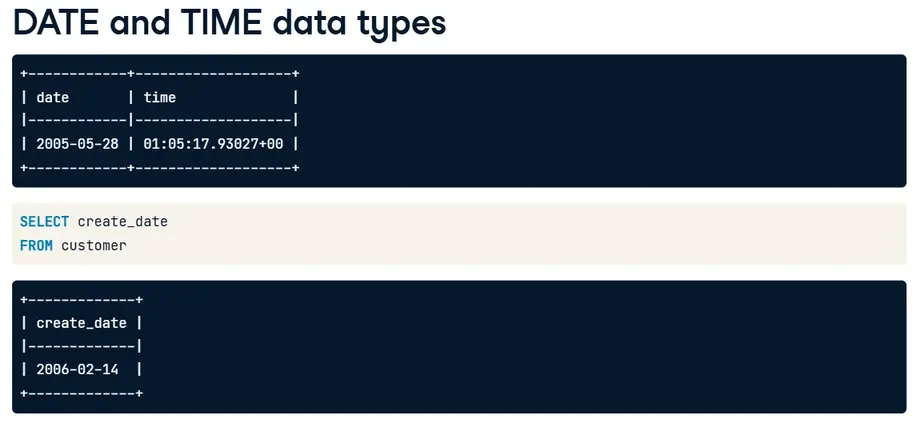Select the "time" column header
917x423 pixels.
(160, 97)
